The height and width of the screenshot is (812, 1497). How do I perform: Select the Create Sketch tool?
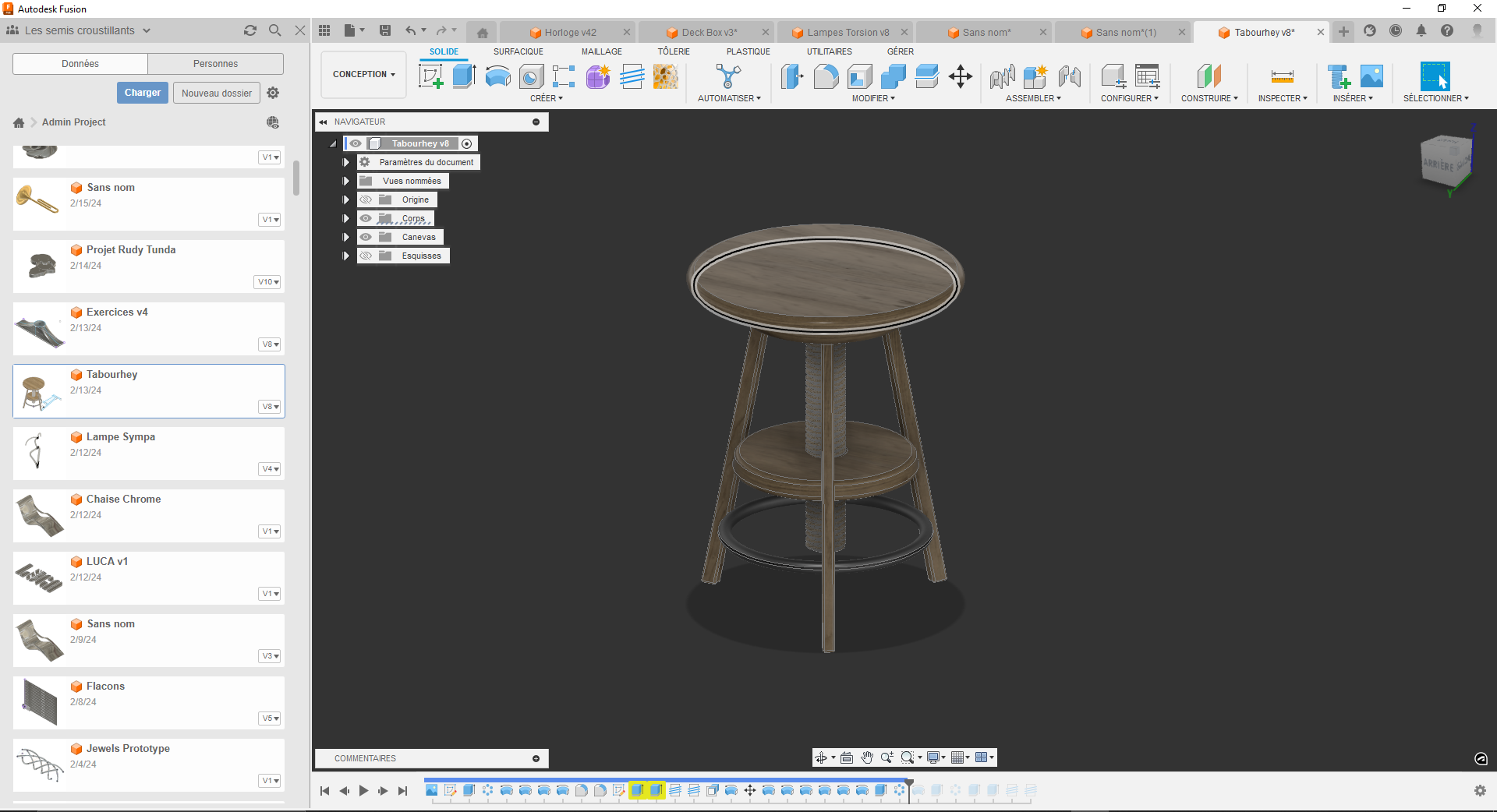pyautogui.click(x=430, y=76)
